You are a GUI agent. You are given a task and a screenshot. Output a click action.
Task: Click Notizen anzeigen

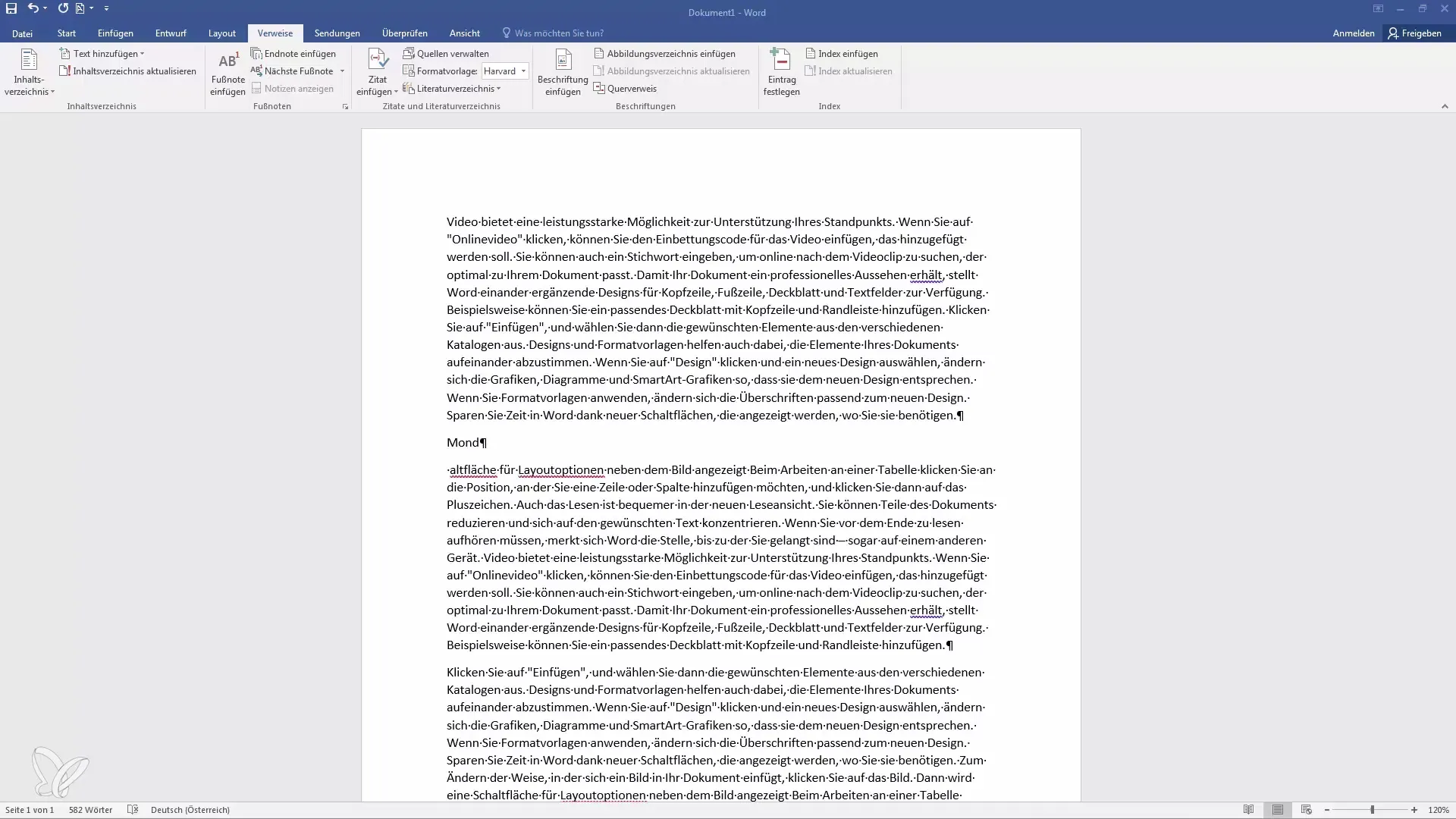point(293,89)
